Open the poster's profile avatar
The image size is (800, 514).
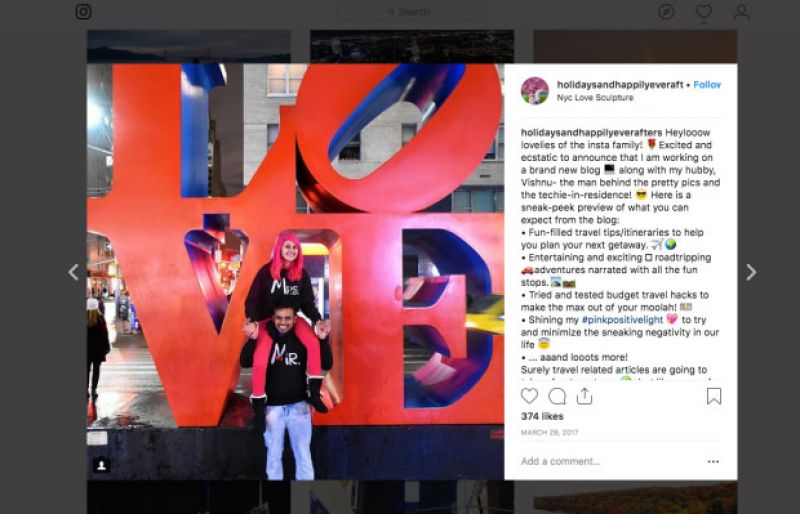(x=534, y=91)
